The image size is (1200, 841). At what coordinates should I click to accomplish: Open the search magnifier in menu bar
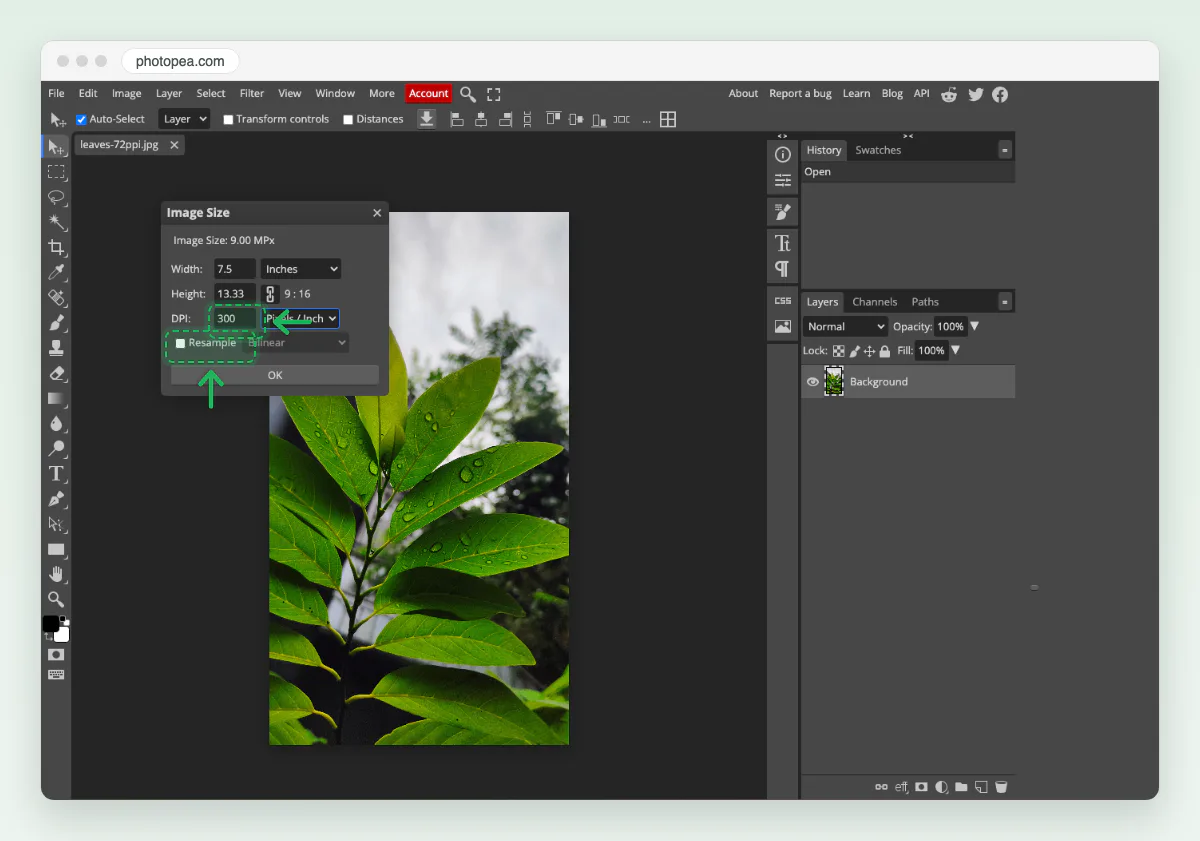coord(468,94)
